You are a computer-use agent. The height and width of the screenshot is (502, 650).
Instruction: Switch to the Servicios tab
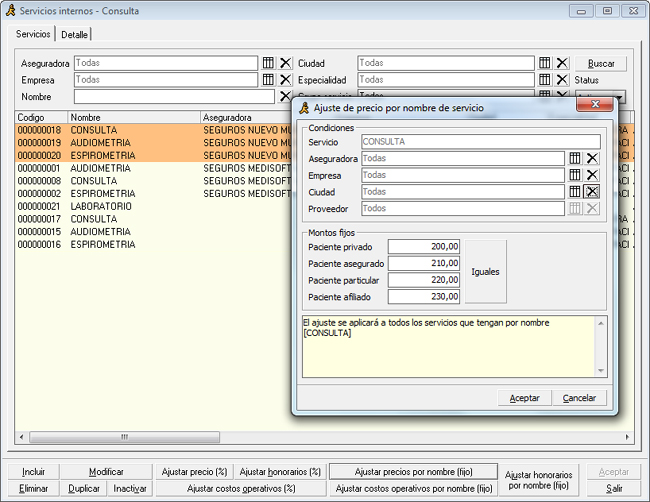33,34
